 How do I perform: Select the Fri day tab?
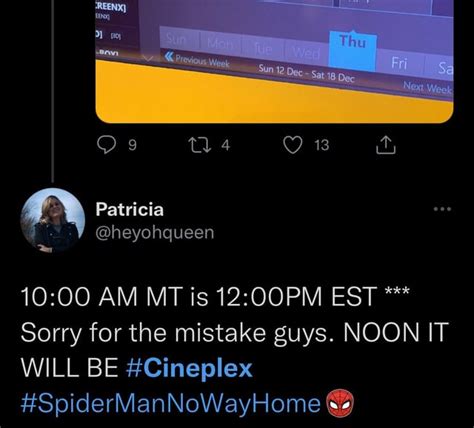(399, 63)
